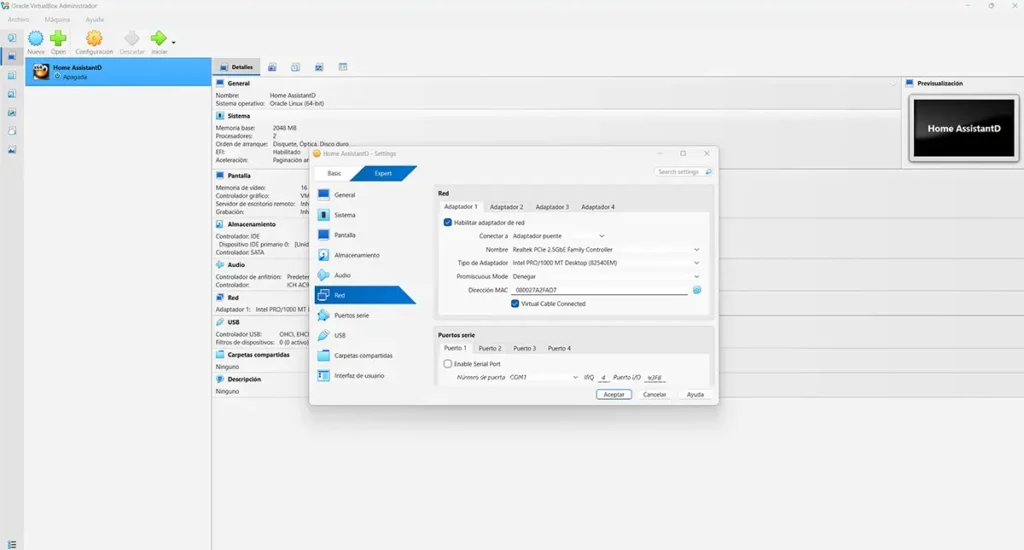
Task: Click the Aceptar button
Action: (614, 395)
